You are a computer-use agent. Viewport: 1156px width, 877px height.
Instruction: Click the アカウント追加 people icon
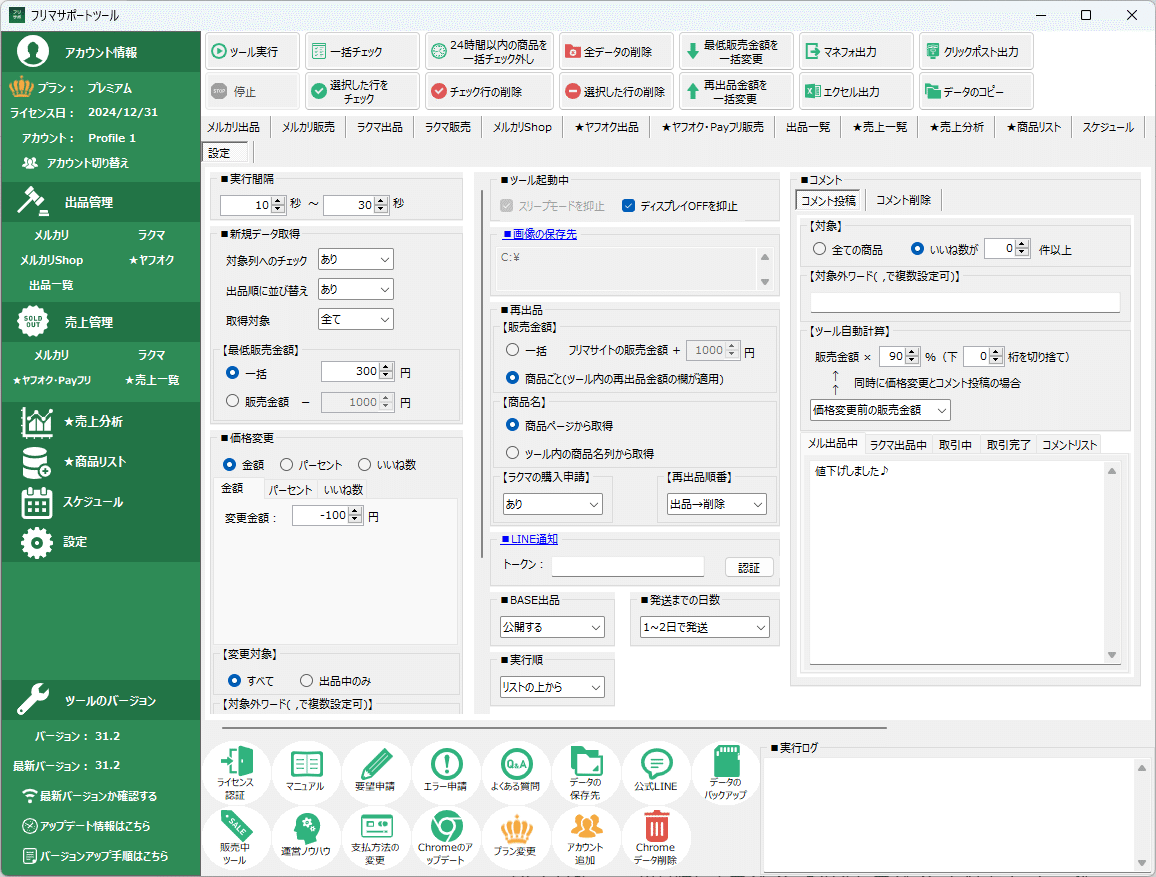[x=585, y=837]
